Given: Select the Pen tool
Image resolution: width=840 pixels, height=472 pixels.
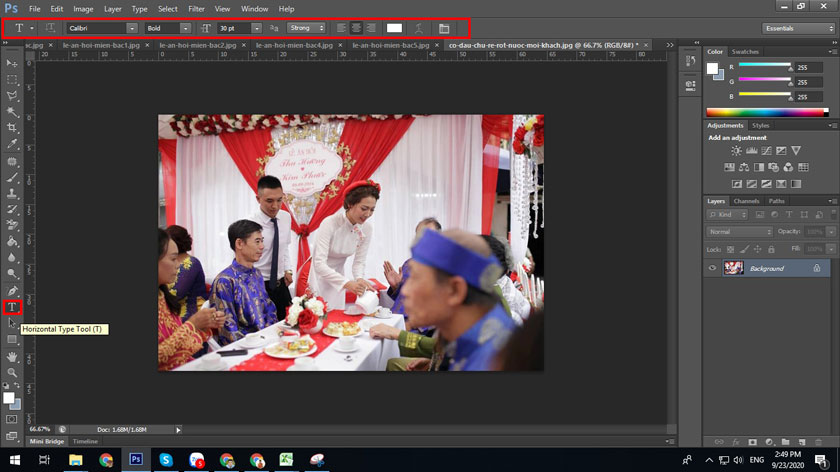Looking at the screenshot, I should (x=12, y=291).
